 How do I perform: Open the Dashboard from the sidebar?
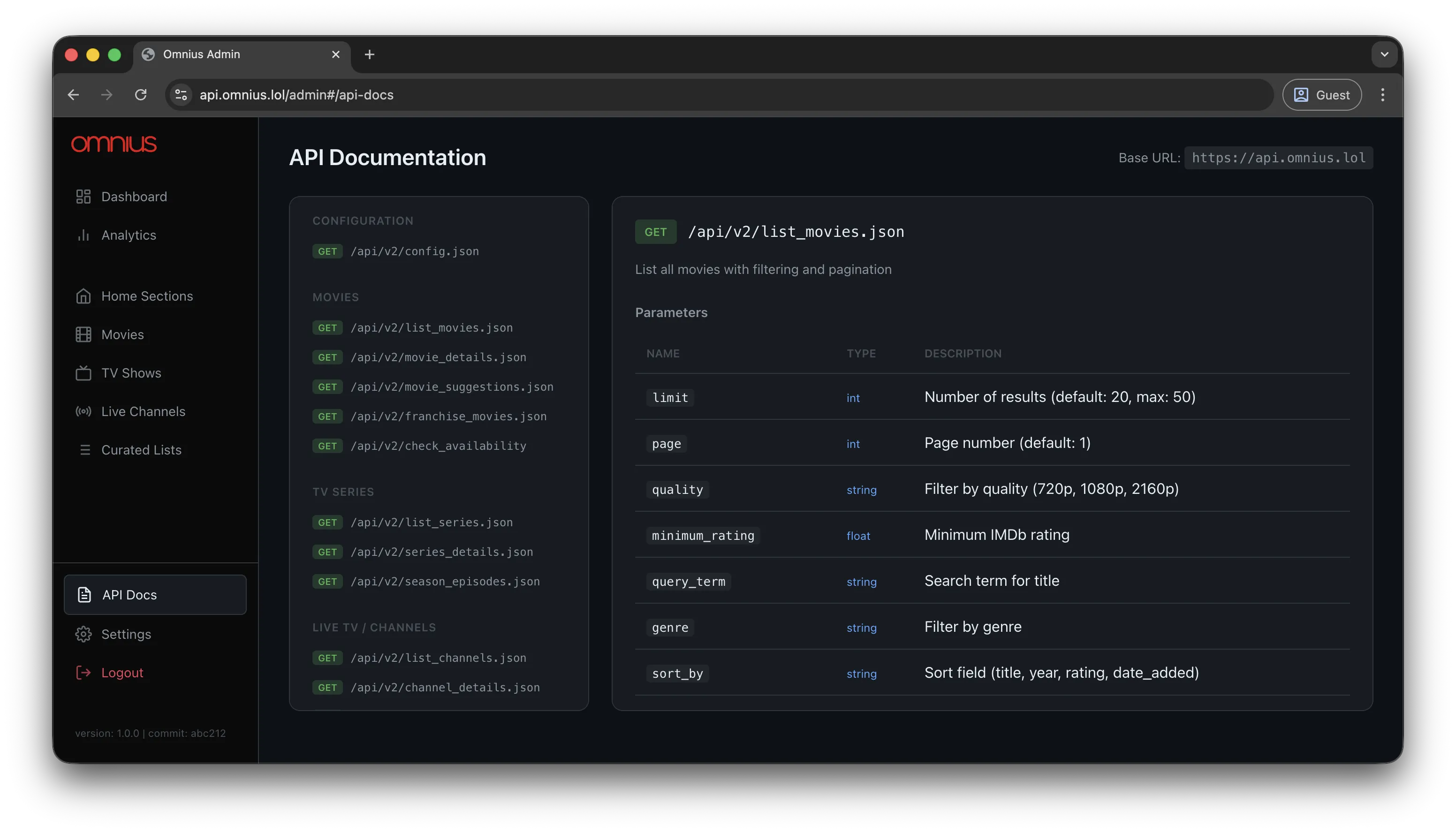pos(84,196)
